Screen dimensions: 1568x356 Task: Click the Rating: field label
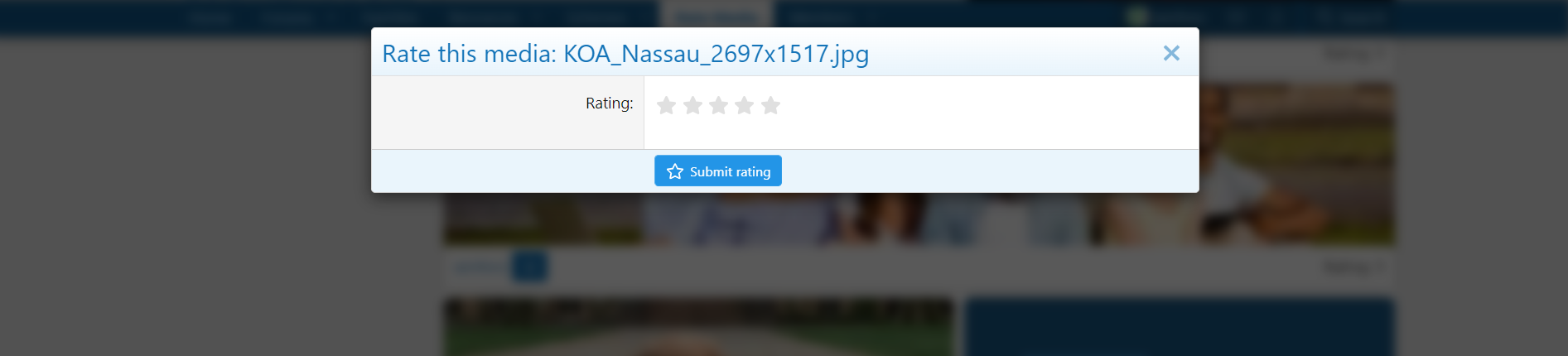[x=610, y=103]
